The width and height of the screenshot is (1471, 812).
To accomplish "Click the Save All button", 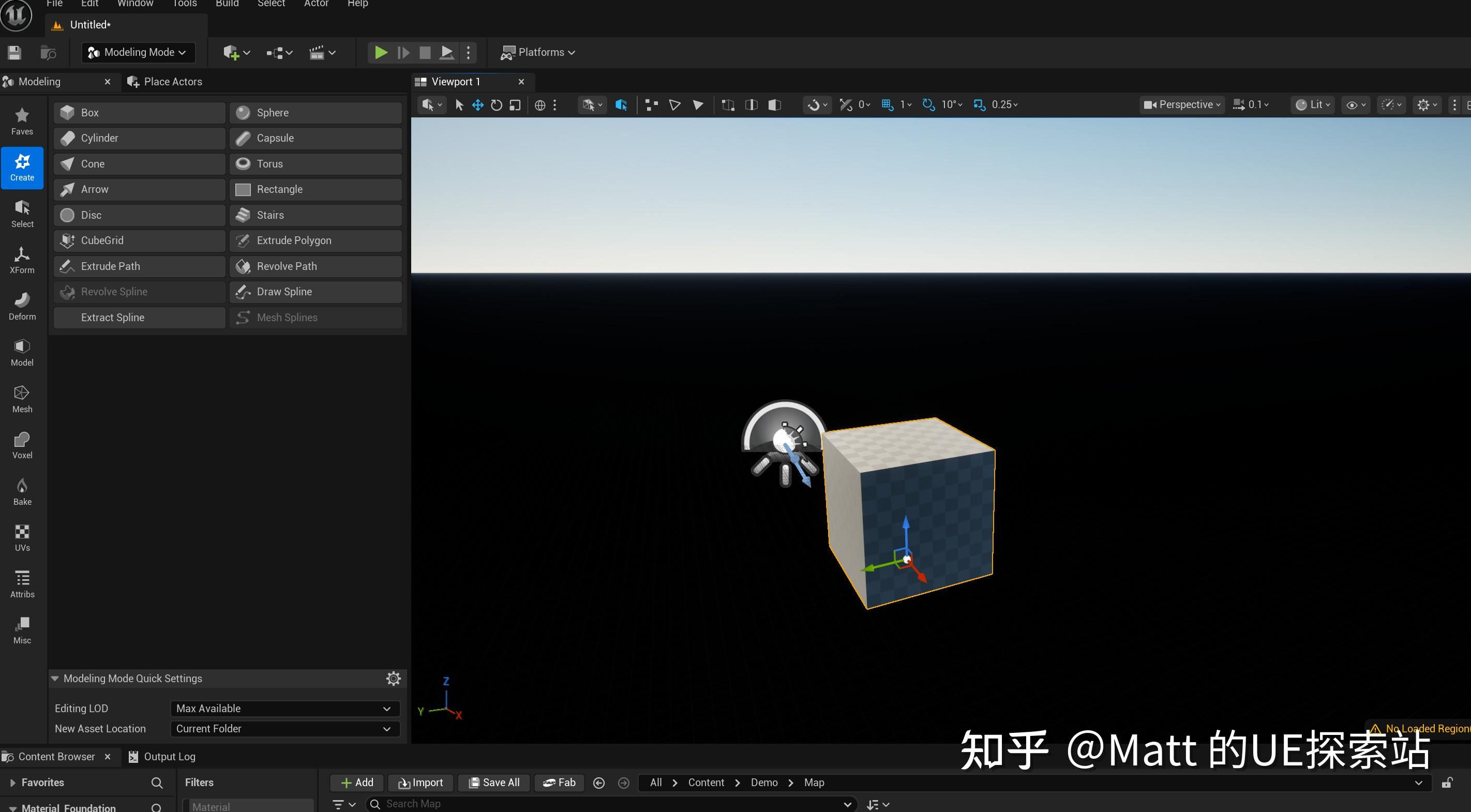I will tap(493, 783).
